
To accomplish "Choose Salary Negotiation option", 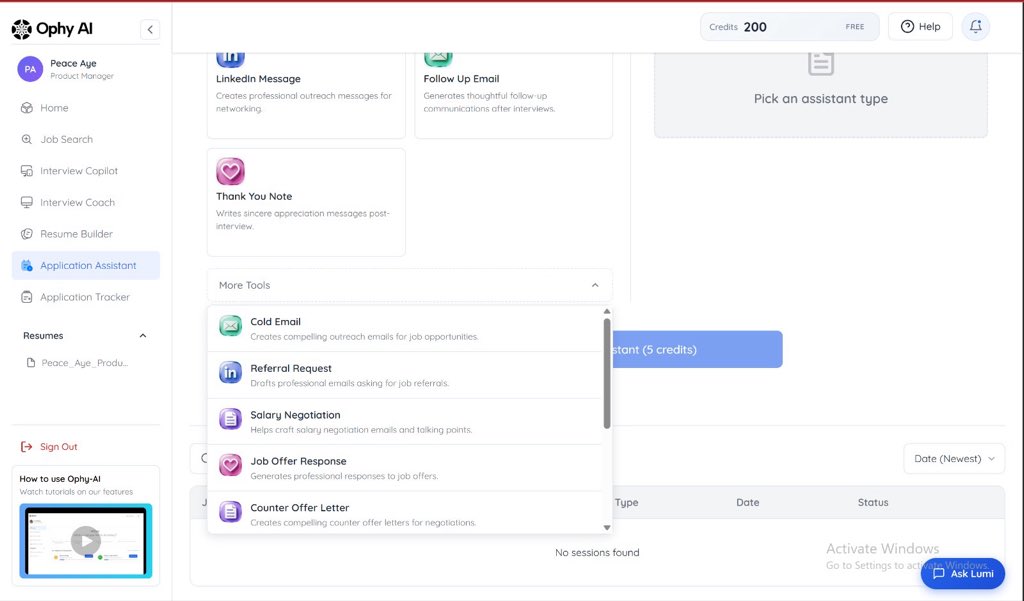I will click(x=405, y=421).
